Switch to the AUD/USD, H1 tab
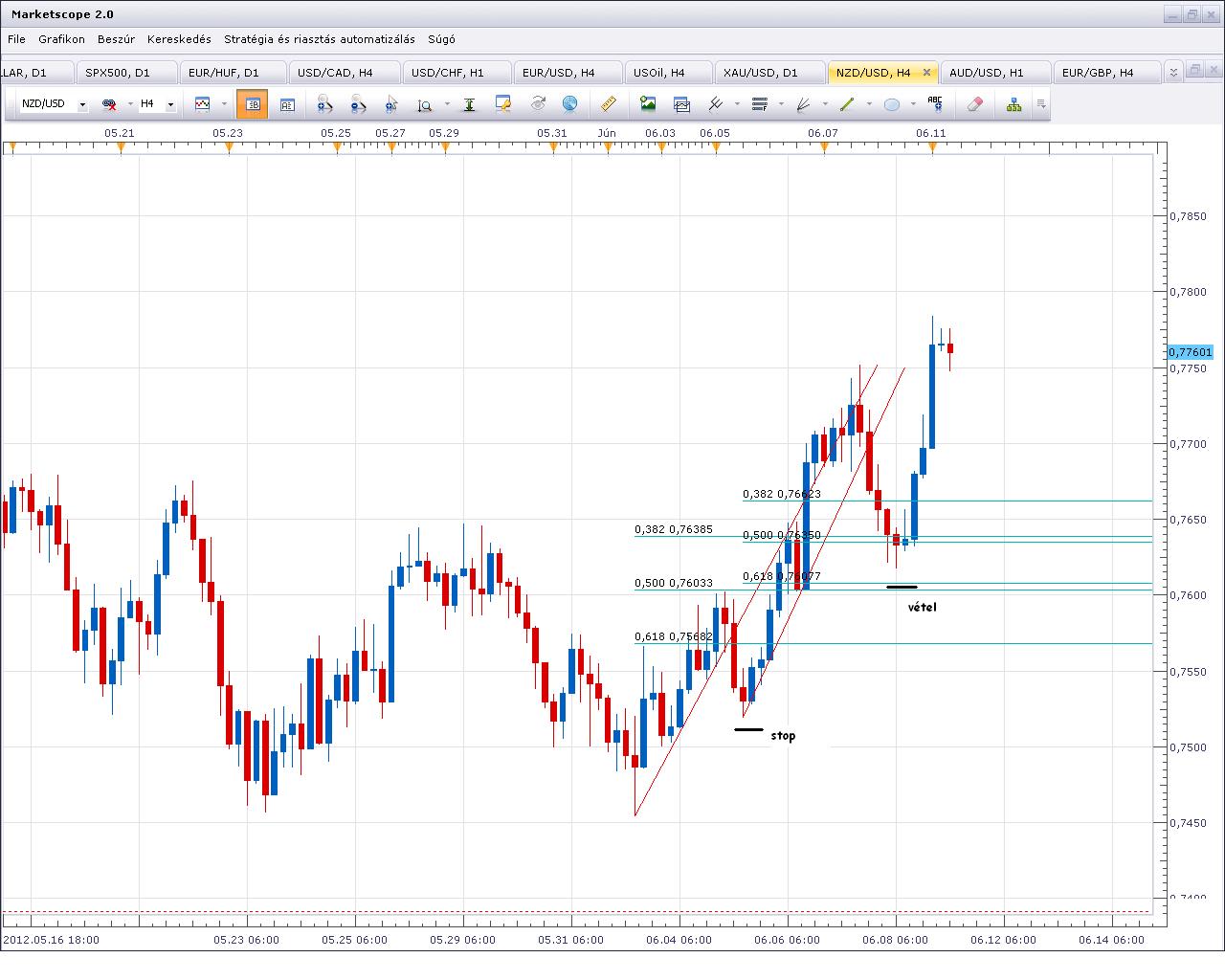The image size is (1225, 980). click(995, 73)
